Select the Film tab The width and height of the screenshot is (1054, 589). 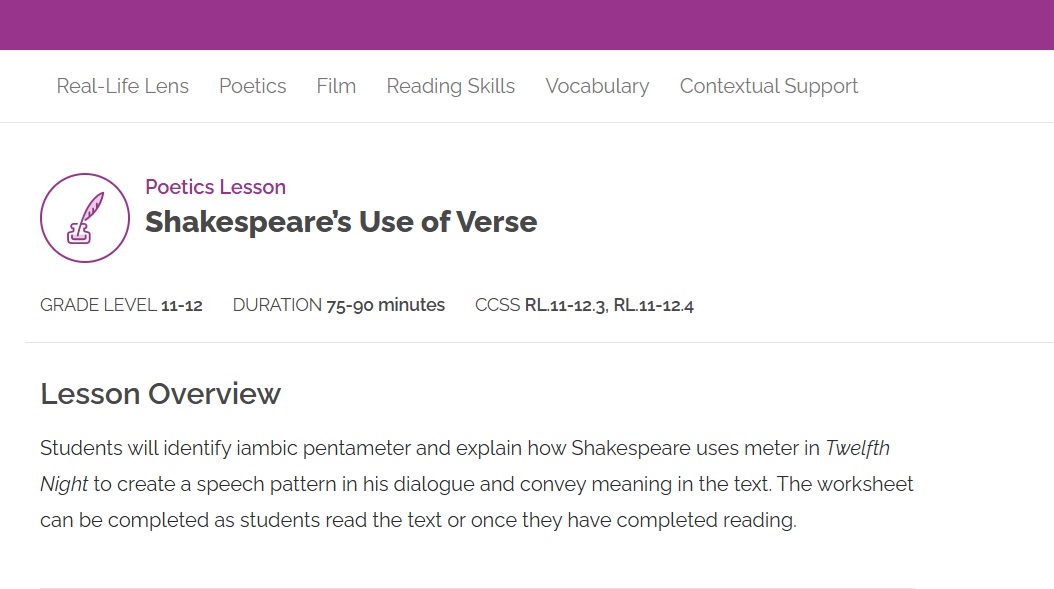click(x=336, y=86)
